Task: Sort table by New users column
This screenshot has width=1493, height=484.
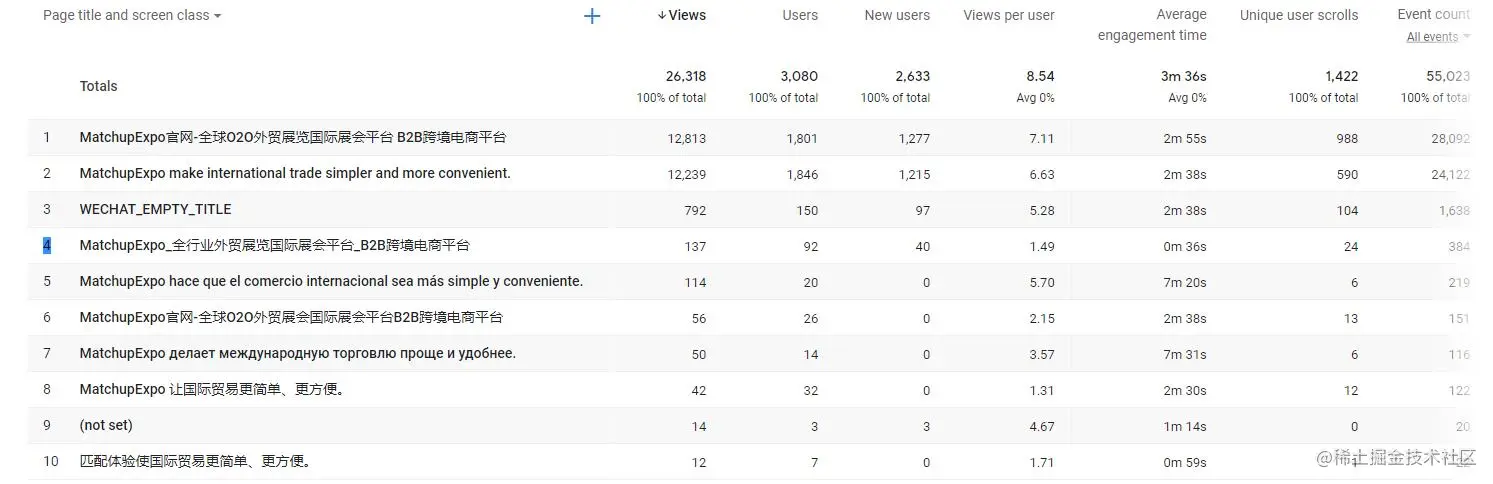Action: pyautogui.click(x=896, y=15)
